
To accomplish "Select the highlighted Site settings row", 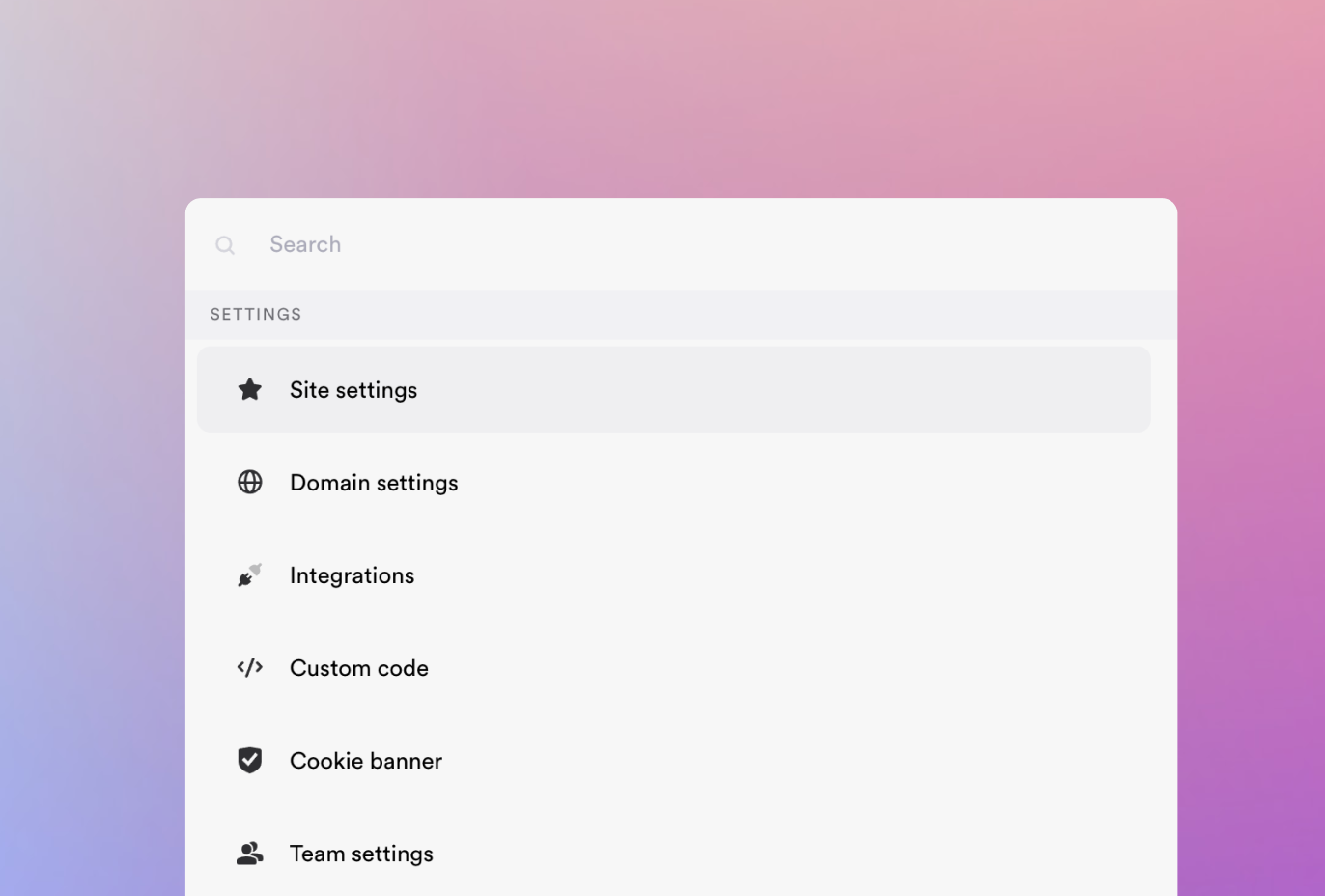I will coord(673,389).
